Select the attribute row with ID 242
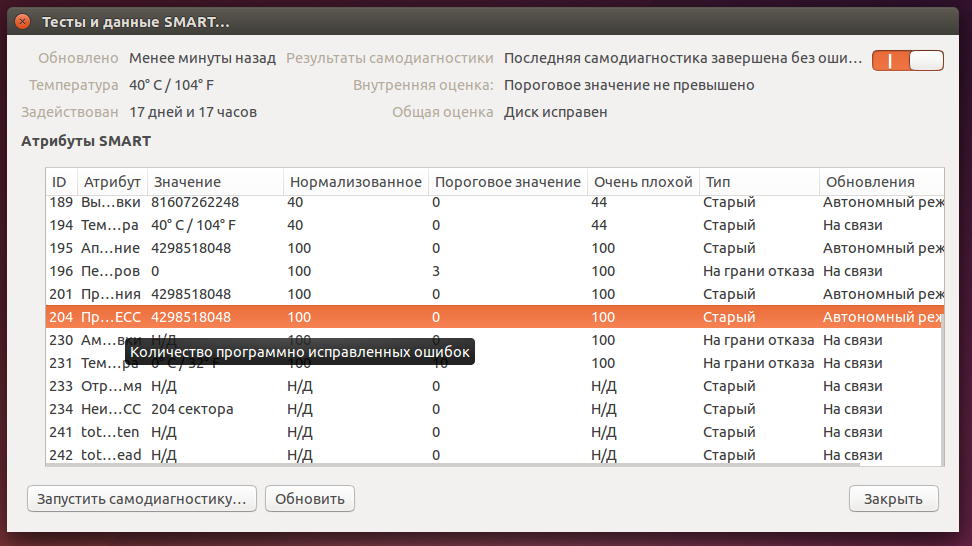 tap(400, 455)
